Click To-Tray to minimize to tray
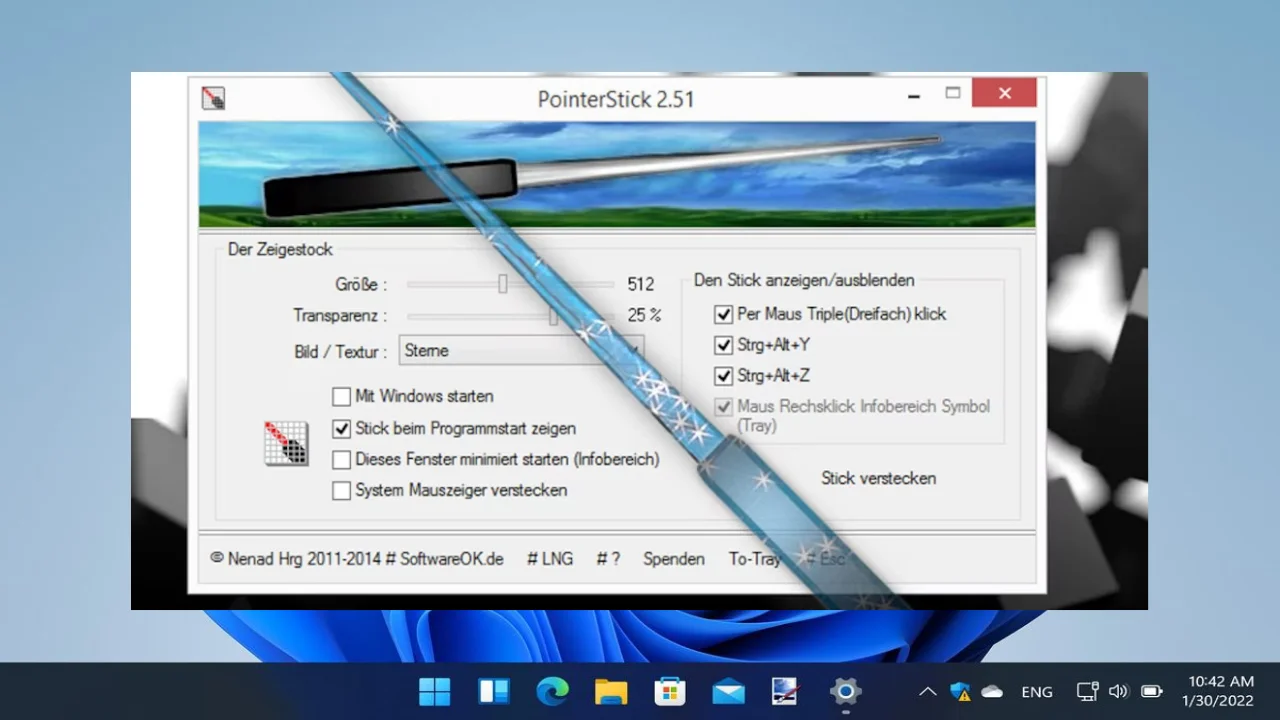 pos(755,559)
